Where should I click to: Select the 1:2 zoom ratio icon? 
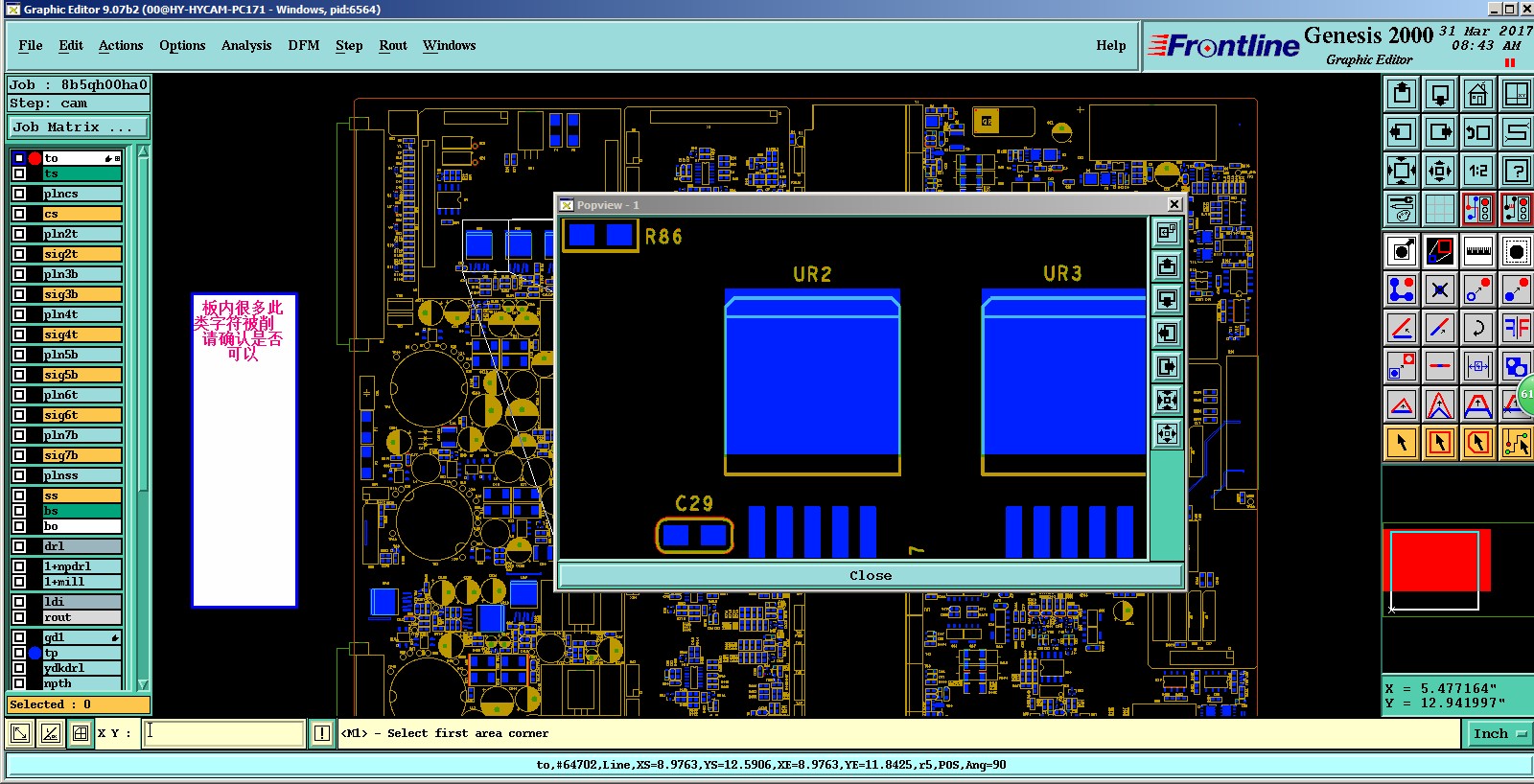pyautogui.click(x=1477, y=171)
